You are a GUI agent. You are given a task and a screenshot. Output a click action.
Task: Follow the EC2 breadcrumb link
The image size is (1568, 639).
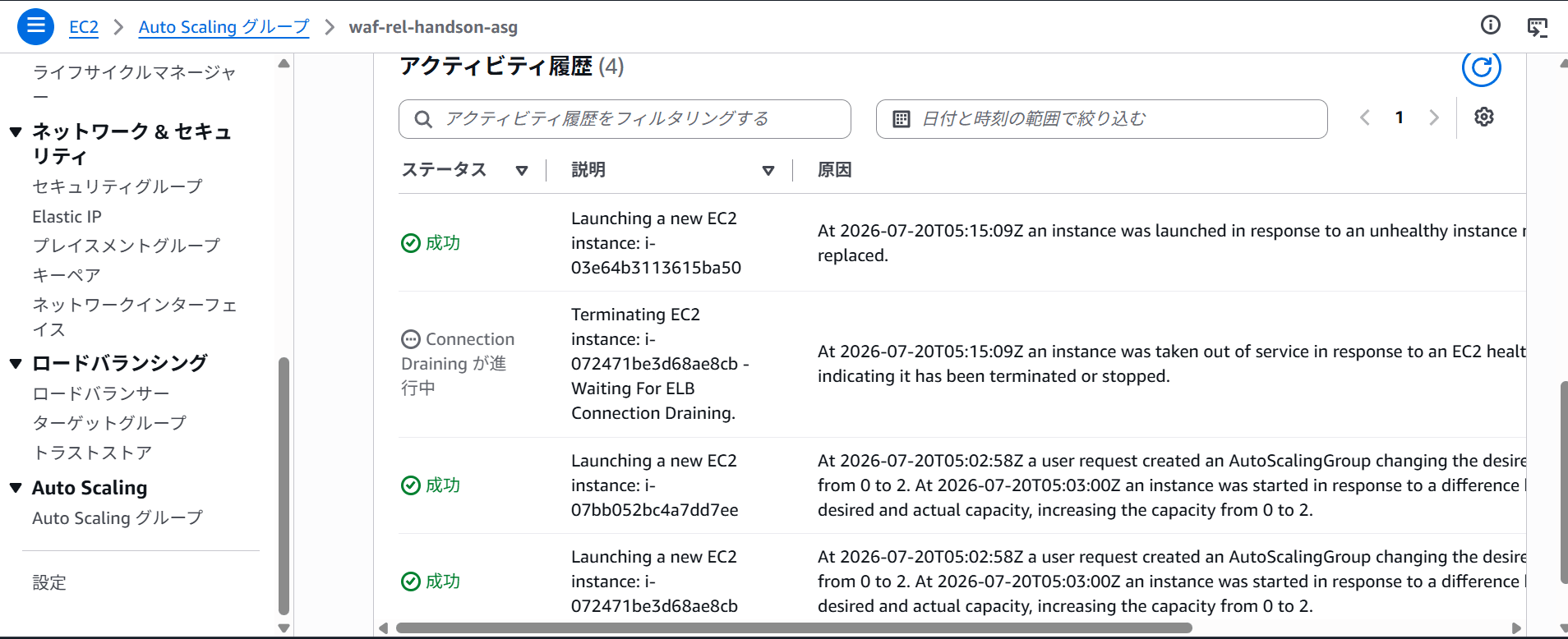83,27
